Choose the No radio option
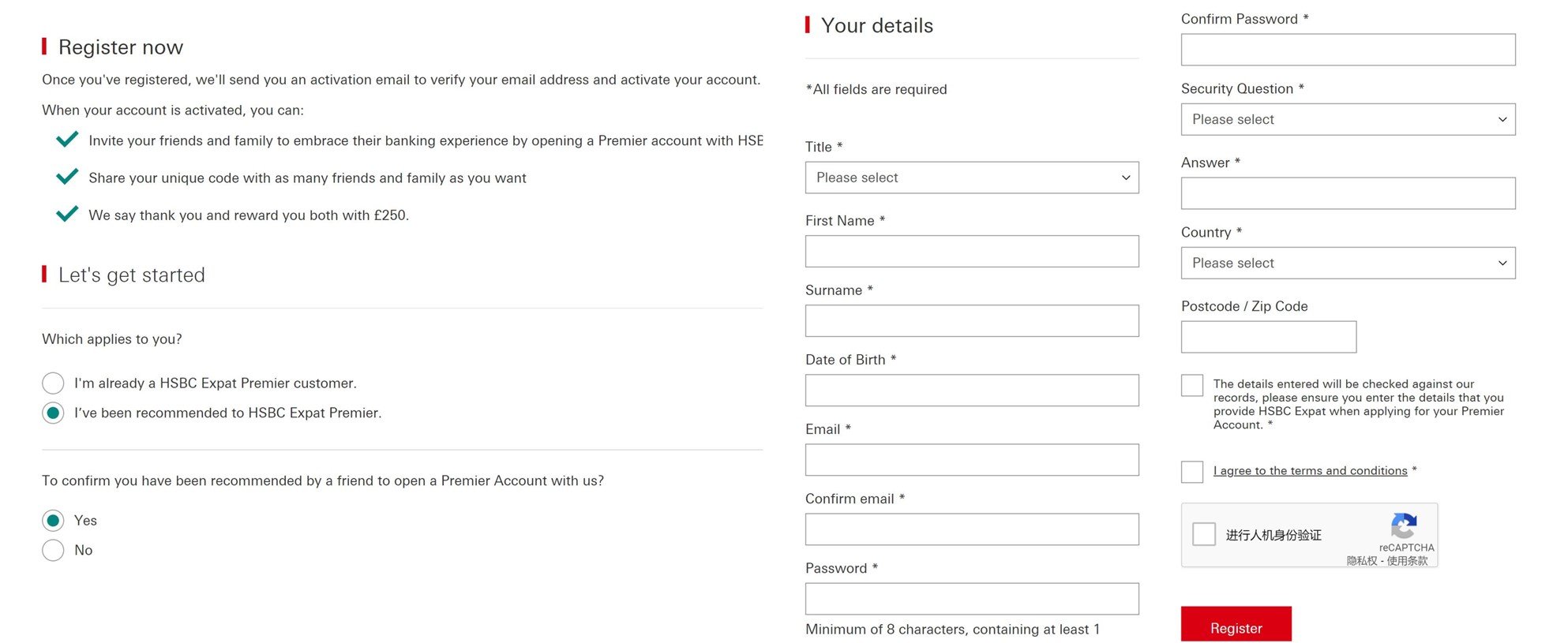Viewport: 1568px width, 643px height. click(x=53, y=551)
